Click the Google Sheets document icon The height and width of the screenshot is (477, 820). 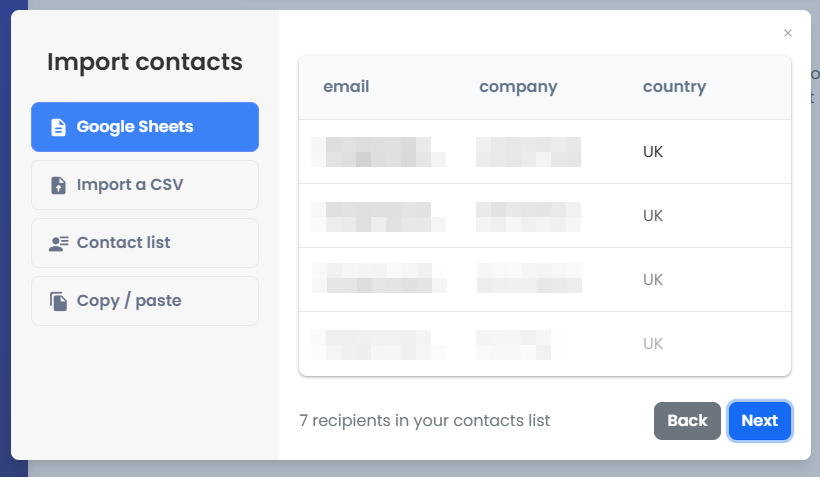click(x=58, y=127)
